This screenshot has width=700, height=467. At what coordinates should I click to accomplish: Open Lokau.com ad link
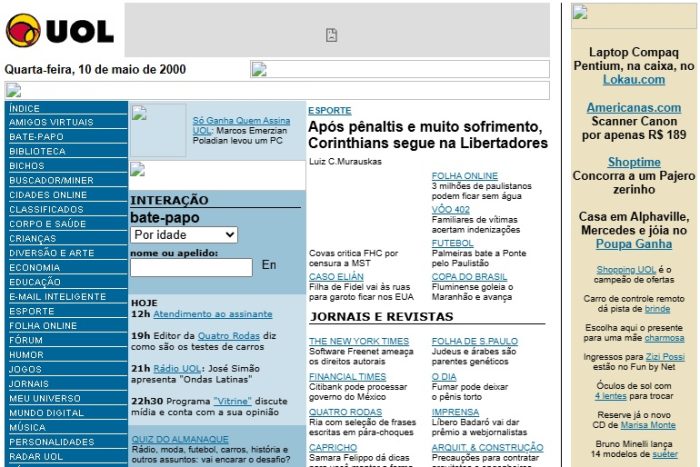point(634,80)
